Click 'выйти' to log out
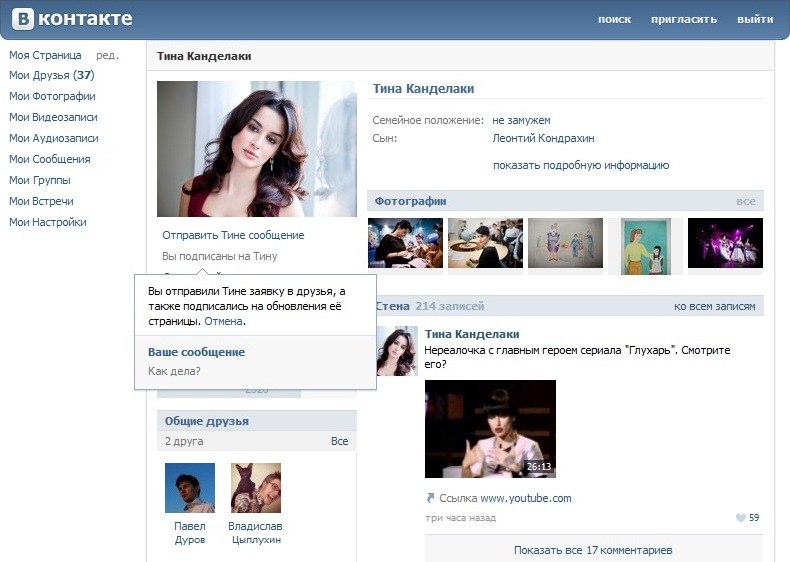 pyautogui.click(x=754, y=20)
